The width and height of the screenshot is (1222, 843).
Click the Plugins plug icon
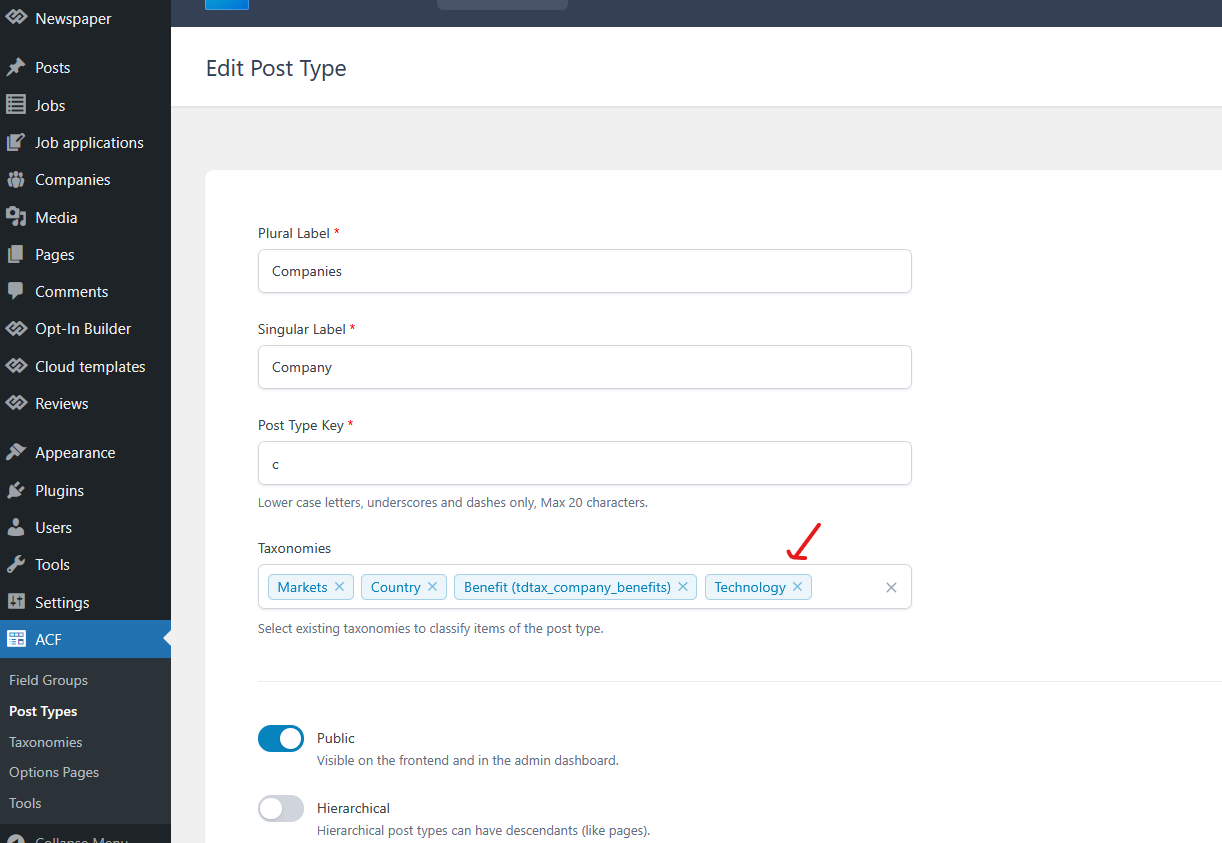click(16, 490)
